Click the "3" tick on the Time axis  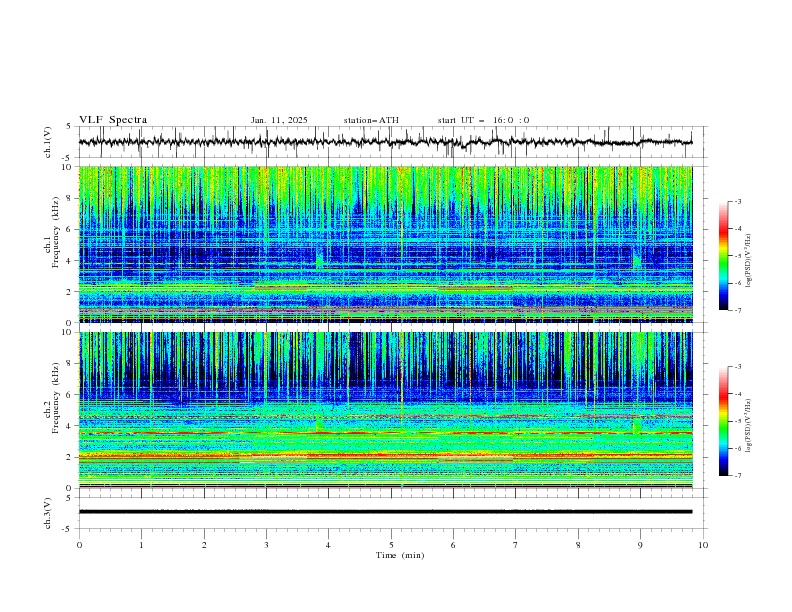point(266,545)
